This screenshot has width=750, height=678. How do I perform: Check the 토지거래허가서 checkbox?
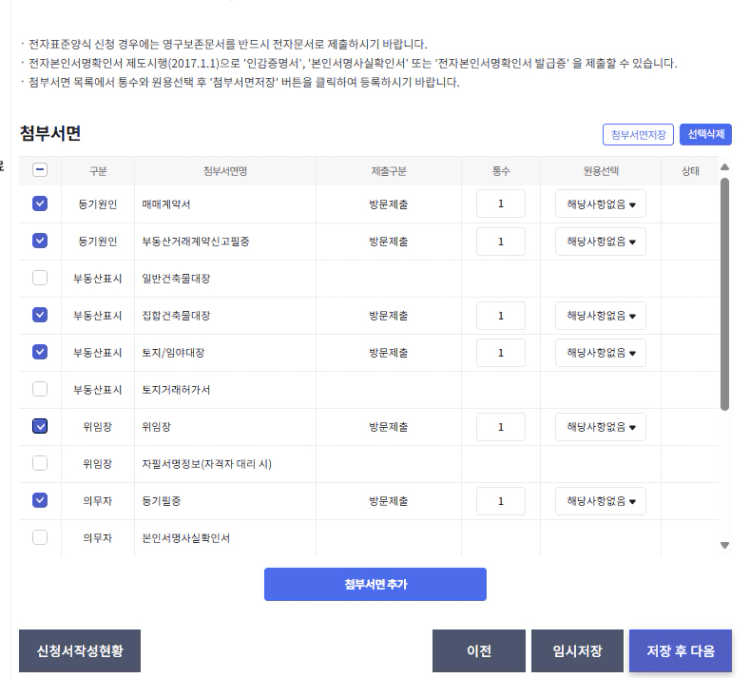point(40,389)
